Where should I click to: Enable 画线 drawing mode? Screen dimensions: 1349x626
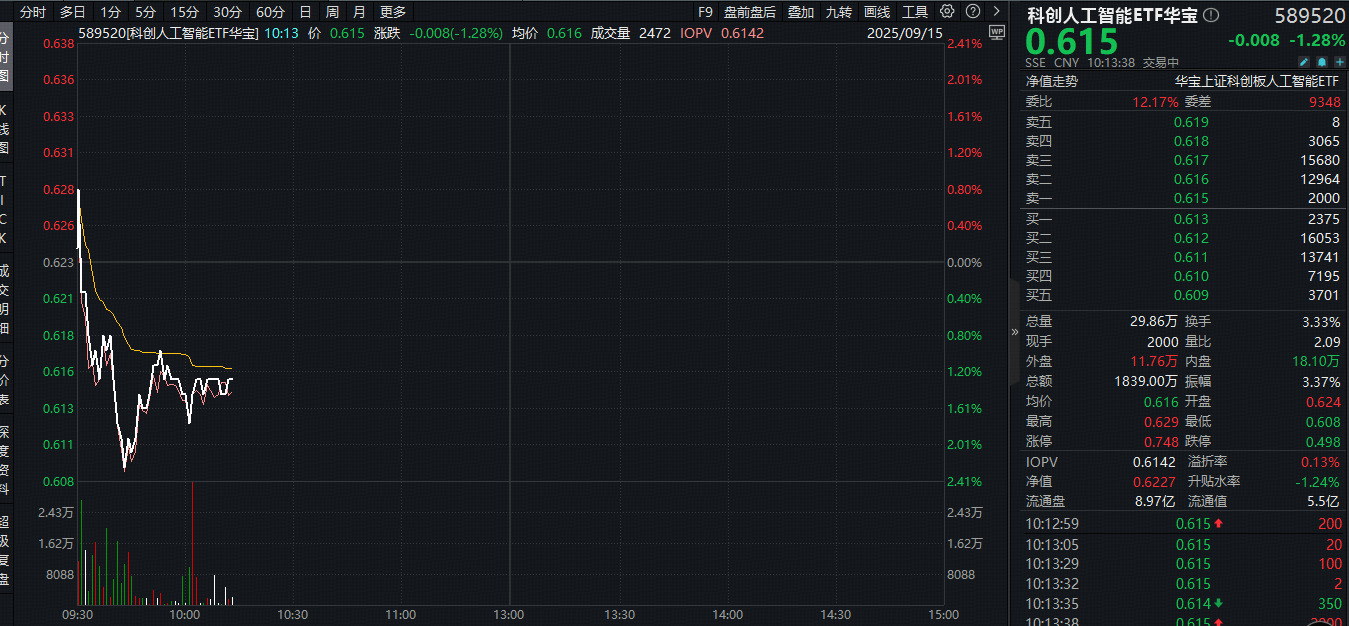coord(876,12)
